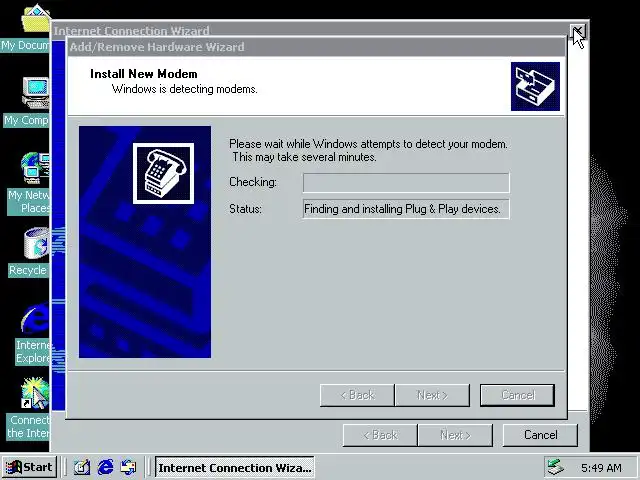The height and width of the screenshot is (480, 640).
Task: Click the Internet Connection Wizard title bar
Action: pos(310,29)
